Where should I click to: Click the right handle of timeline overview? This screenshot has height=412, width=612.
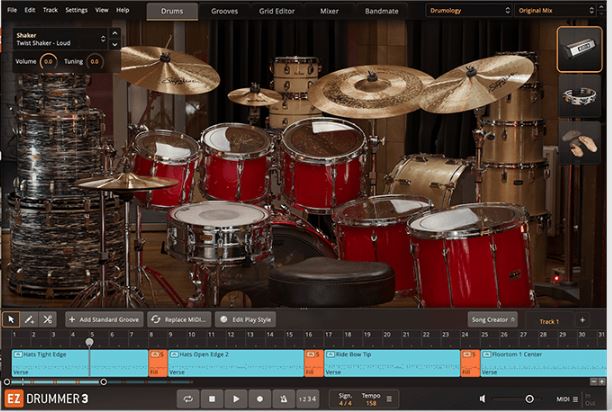[x=103, y=382]
